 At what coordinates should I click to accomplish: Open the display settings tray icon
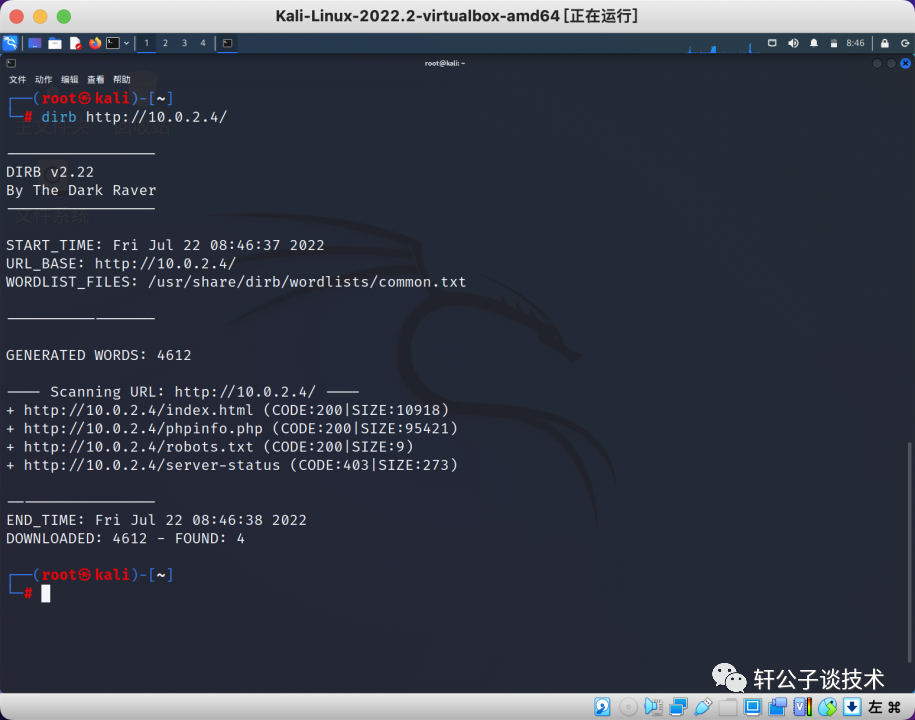(772, 43)
